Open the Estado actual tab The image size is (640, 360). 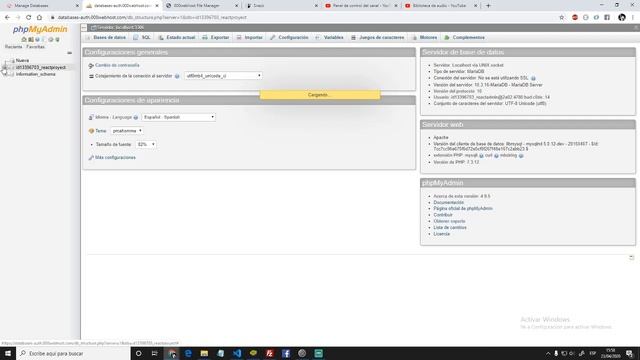point(177,38)
